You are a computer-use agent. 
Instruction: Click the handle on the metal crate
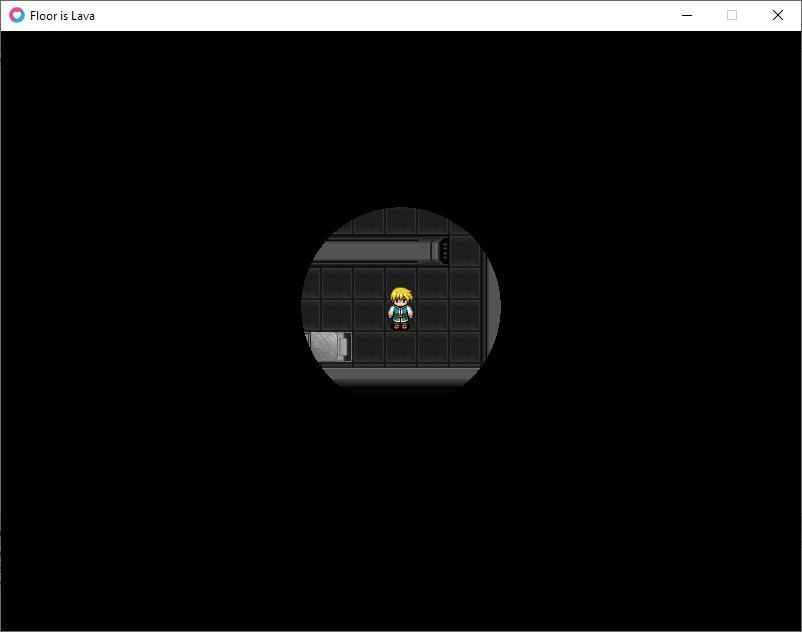pyautogui.click(x=344, y=346)
